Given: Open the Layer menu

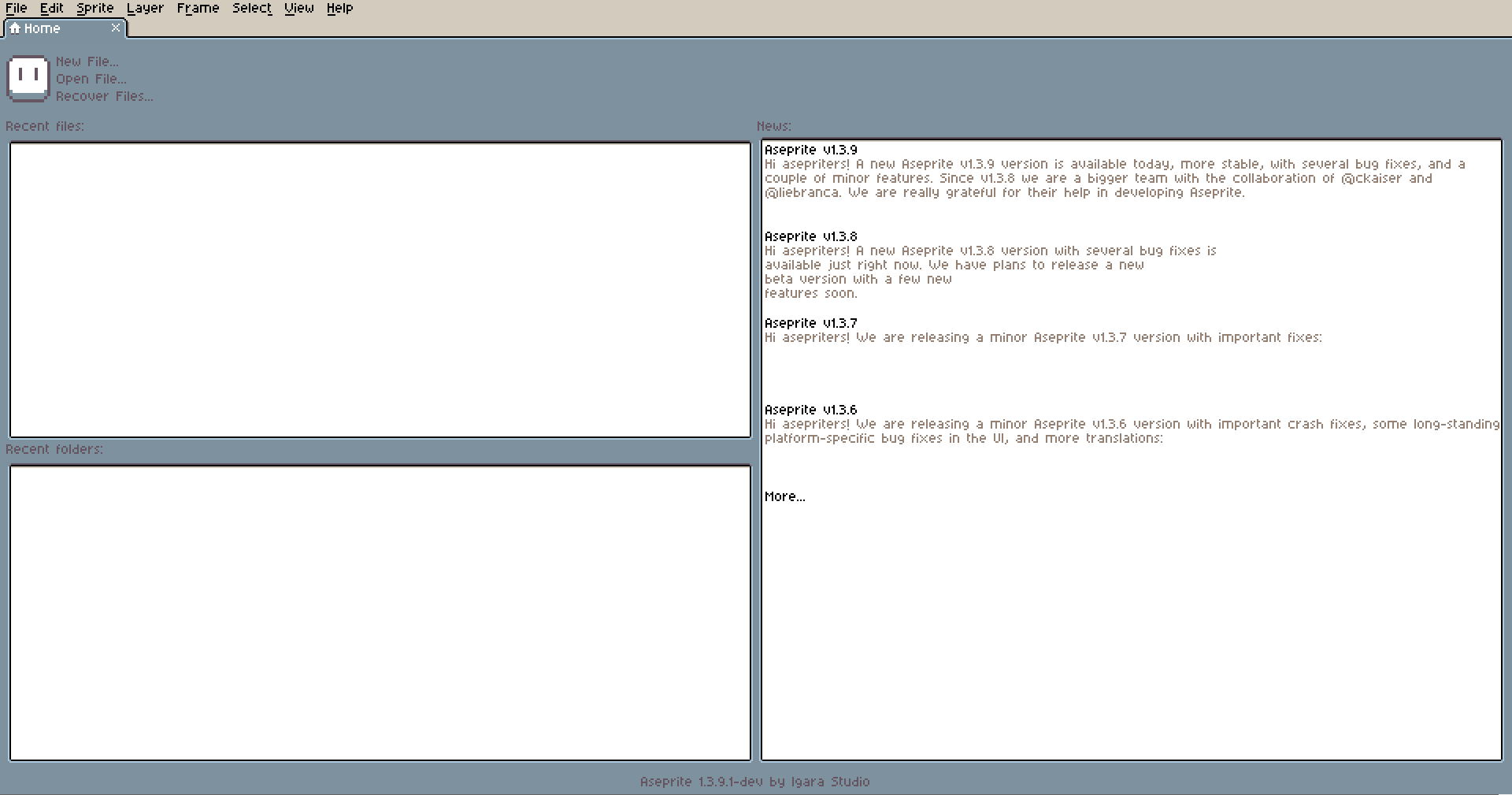Looking at the screenshot, I should [145, 8].
